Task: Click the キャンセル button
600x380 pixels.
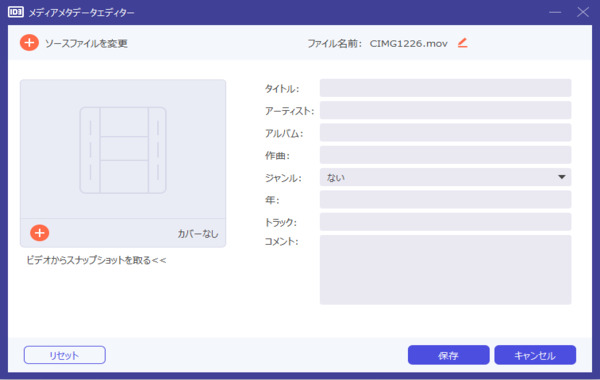Action: 535,355
